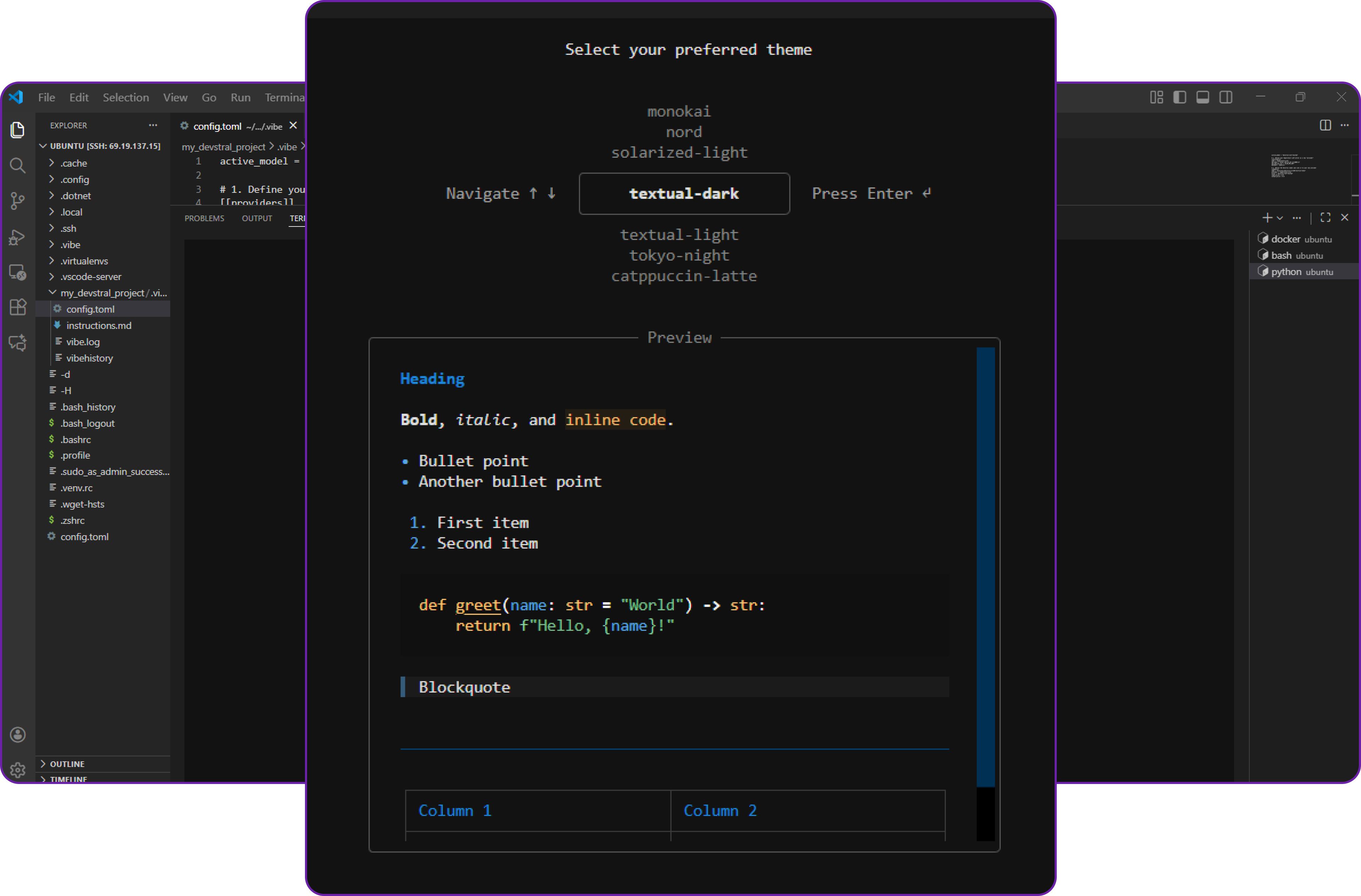The image size is (1361, 896).
Task: Expand the OUTLINE section
Action: (67, 764)
